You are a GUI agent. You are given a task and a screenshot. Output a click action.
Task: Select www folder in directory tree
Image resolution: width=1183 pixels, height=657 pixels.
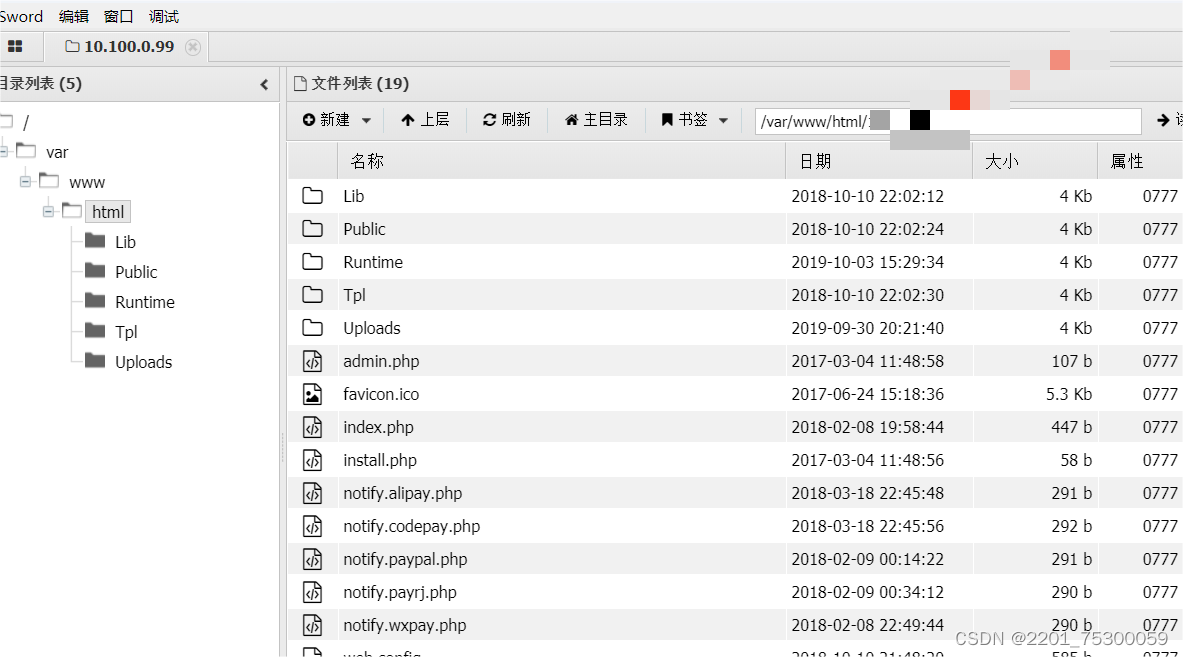(87, 183)
